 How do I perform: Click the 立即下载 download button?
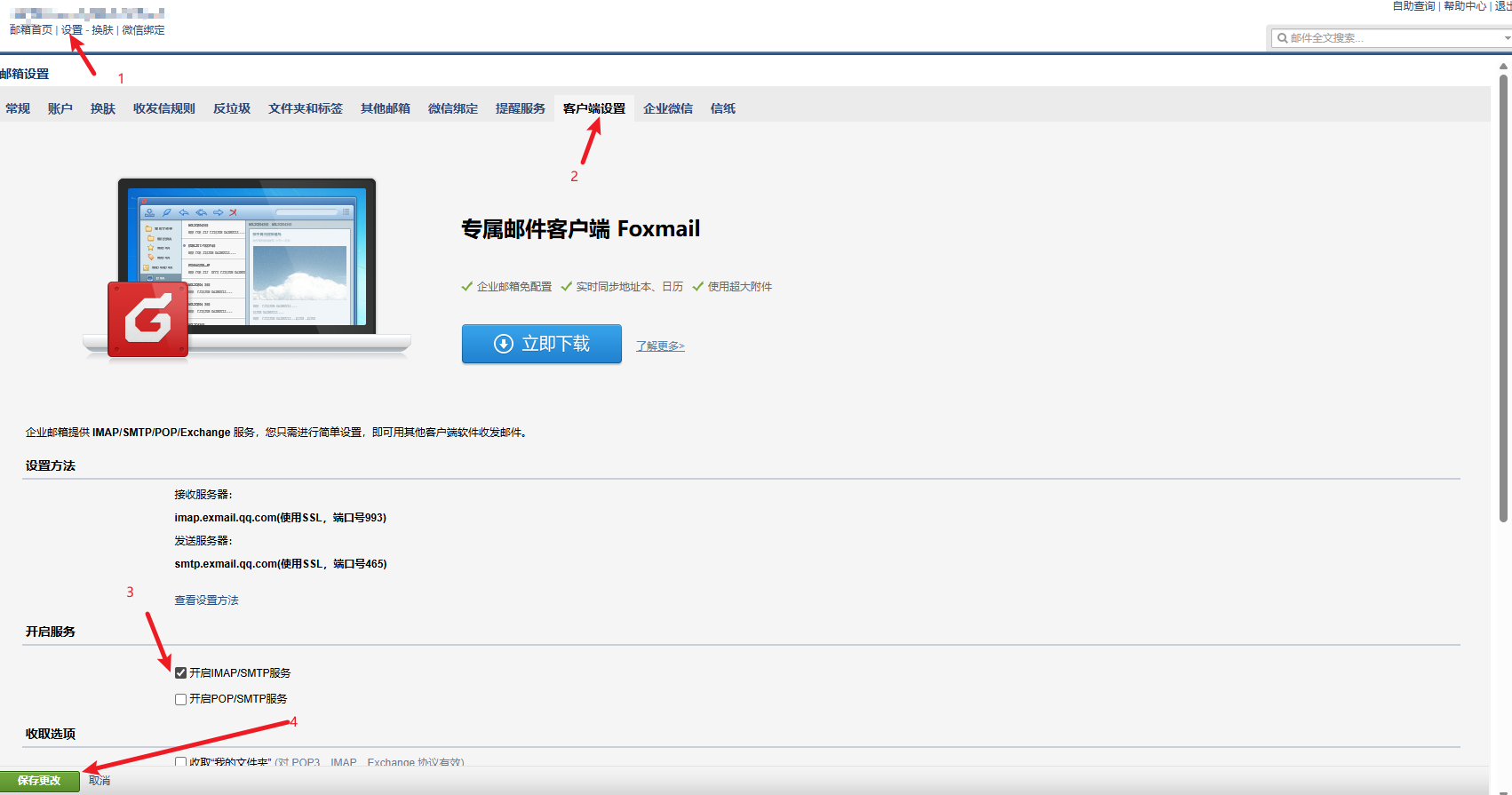coord(541,344)
